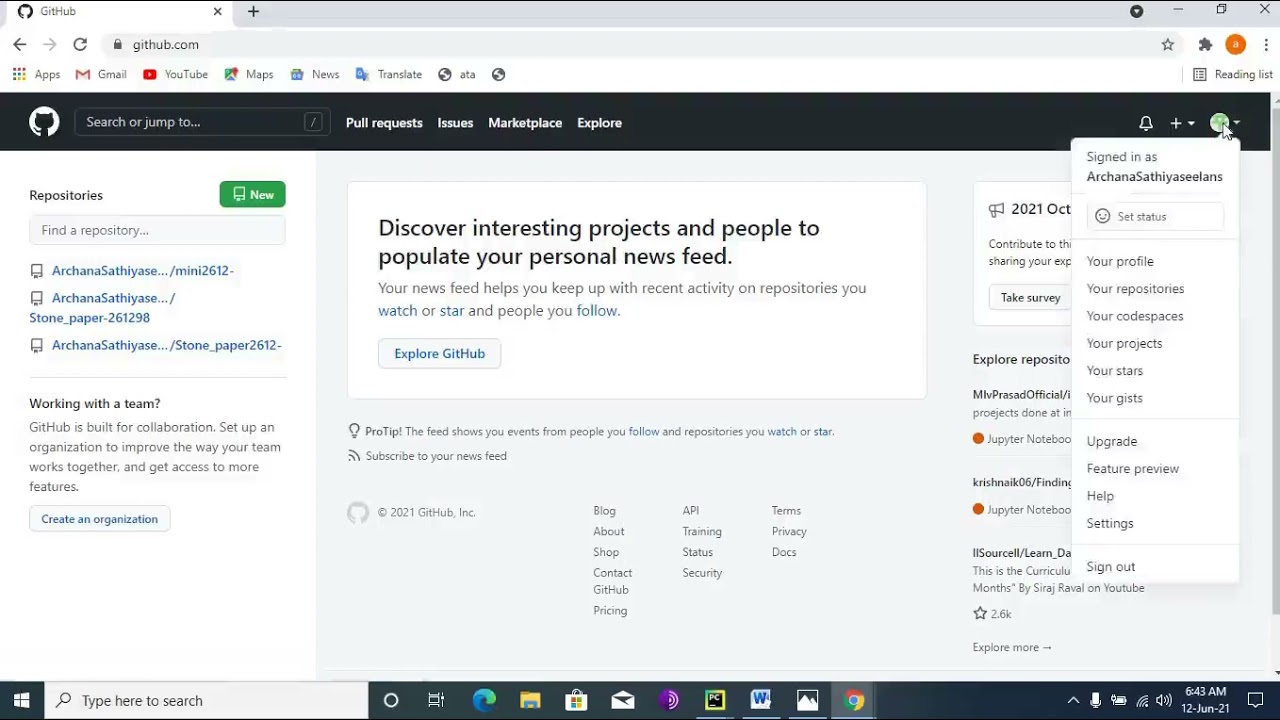The image size is (1280, 720).
Task: Open the Translate bookmark
Action: 389,74
